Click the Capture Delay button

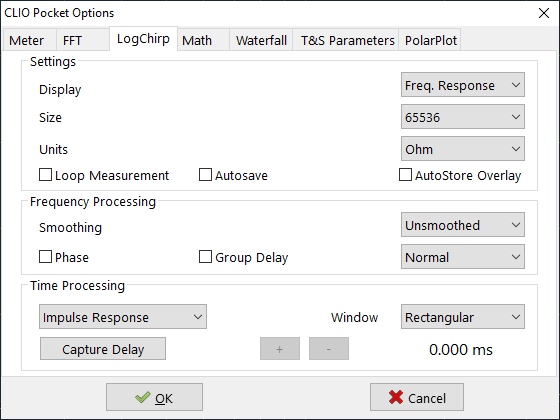tap(103, 349)
